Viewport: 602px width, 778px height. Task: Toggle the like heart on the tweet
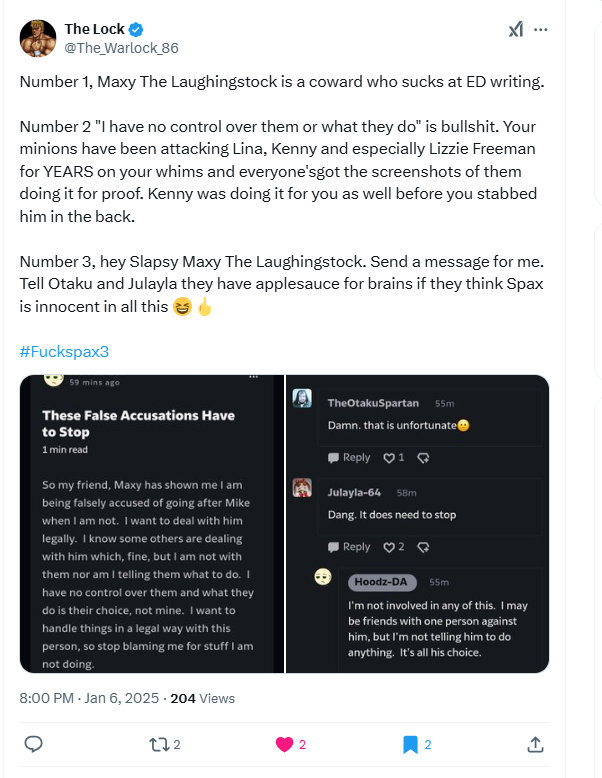click(284, 744)
